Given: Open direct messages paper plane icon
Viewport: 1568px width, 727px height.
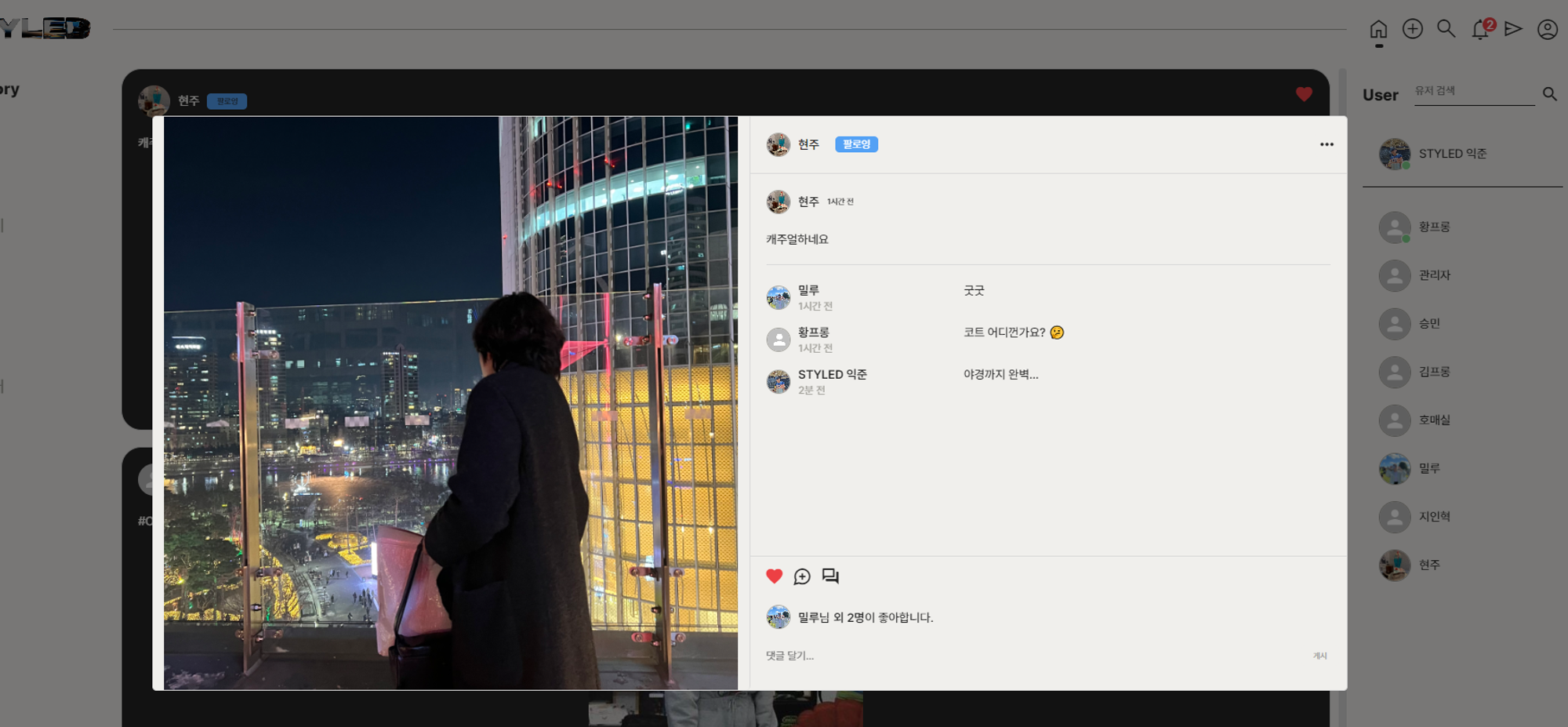Looking at the screenshot, I should (1513, 29).
